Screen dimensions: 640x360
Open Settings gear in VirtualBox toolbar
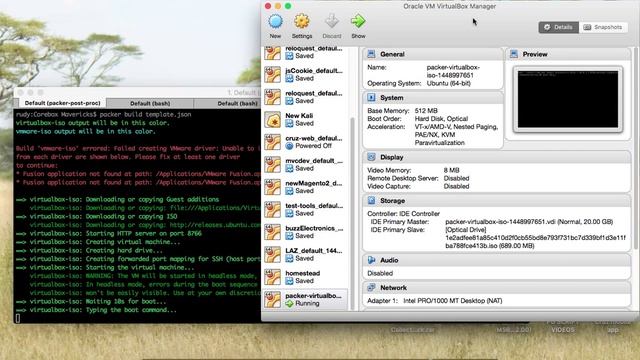click(302, 21)
